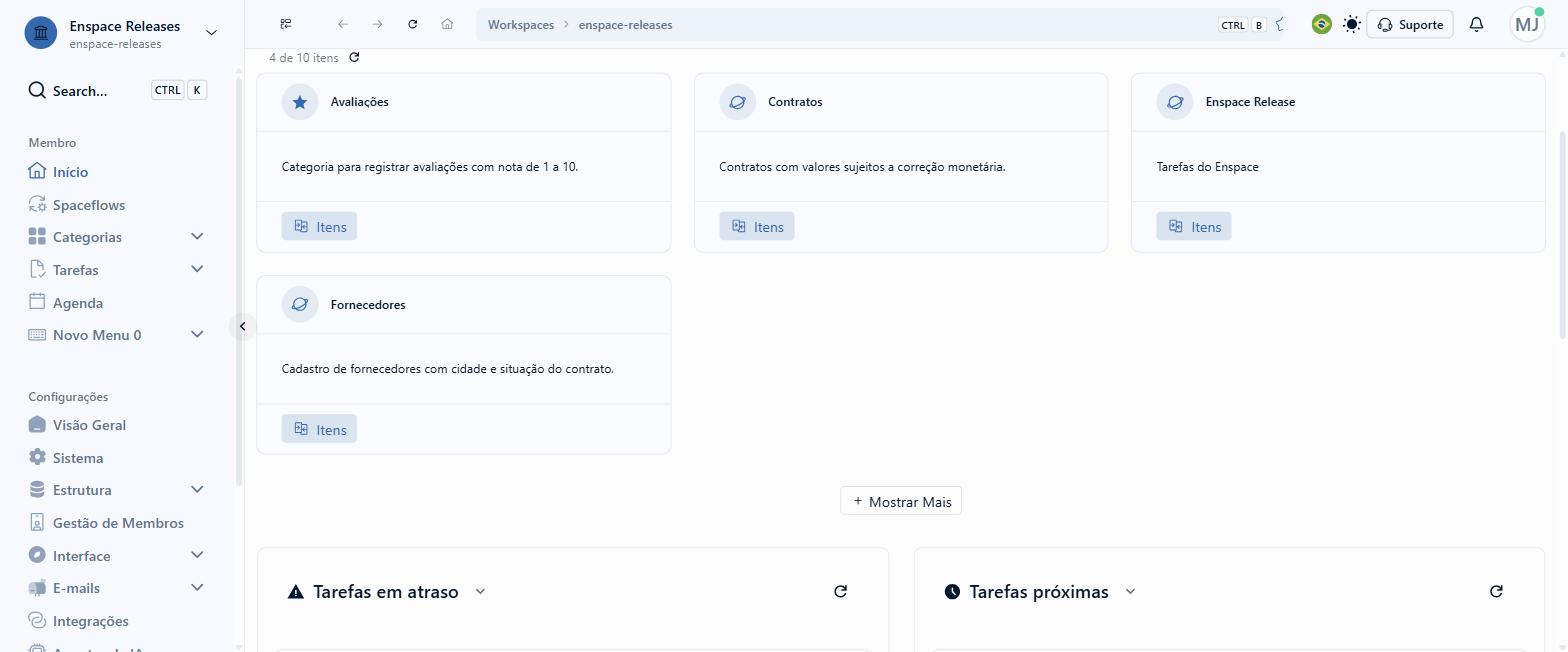Open Integrações from the sidebar
The image size is (1568, 652).
(x=91, y=621)
